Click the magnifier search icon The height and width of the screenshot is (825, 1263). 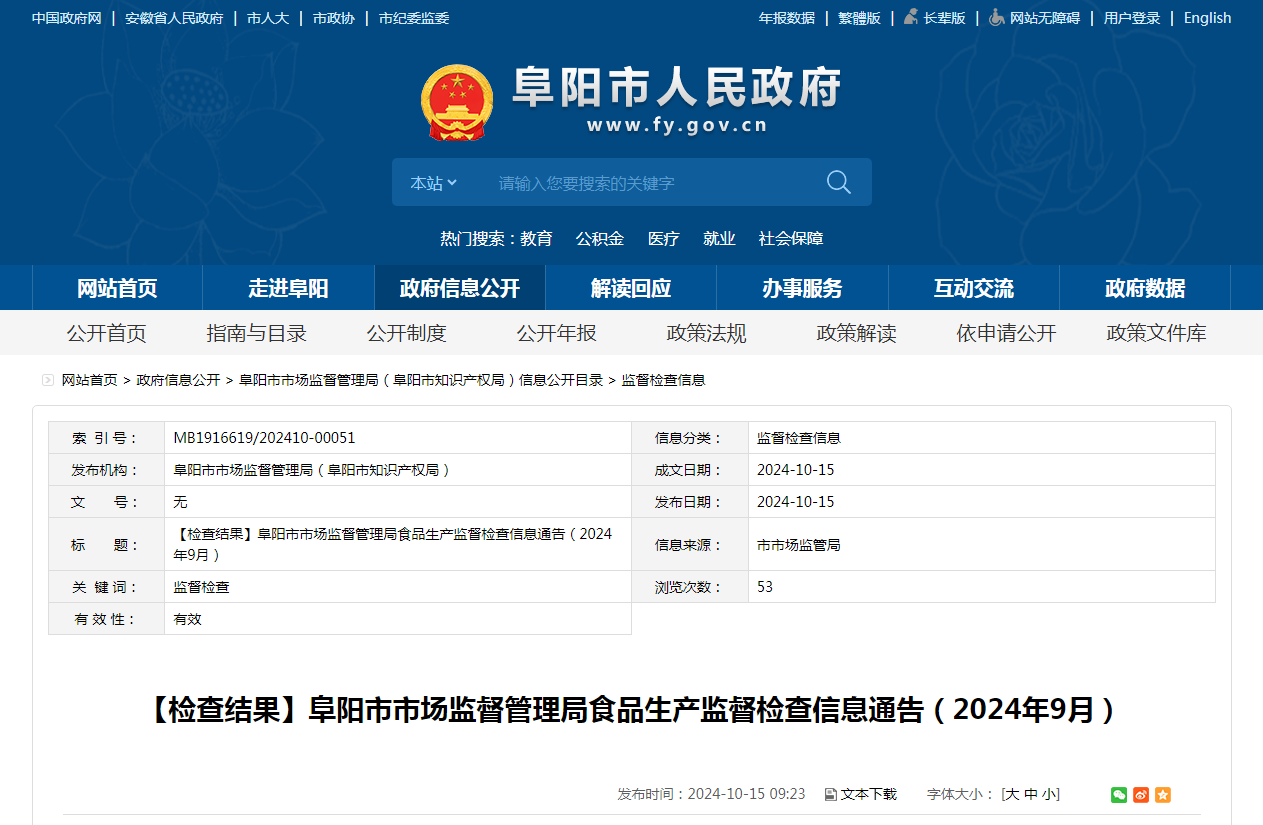838,182
